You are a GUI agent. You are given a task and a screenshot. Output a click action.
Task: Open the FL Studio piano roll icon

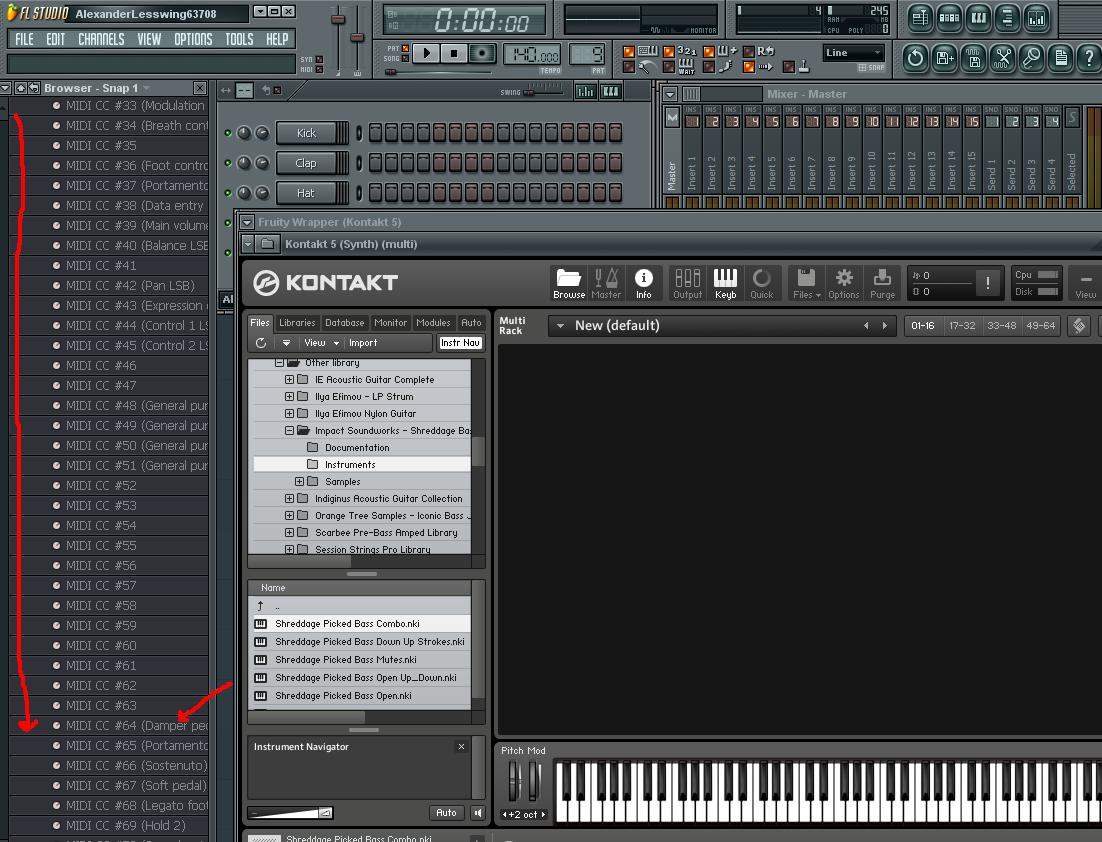(x=978, y=18)
